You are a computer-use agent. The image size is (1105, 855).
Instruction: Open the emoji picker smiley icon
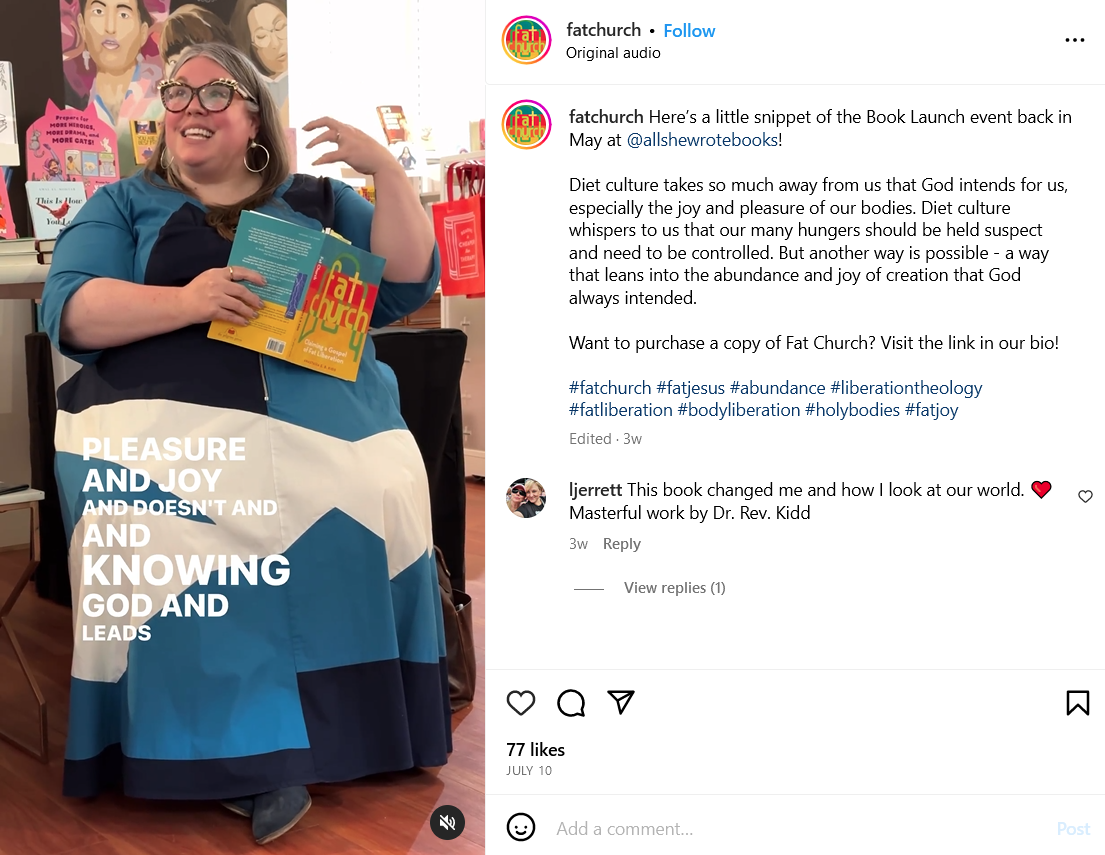click(521, 828)
